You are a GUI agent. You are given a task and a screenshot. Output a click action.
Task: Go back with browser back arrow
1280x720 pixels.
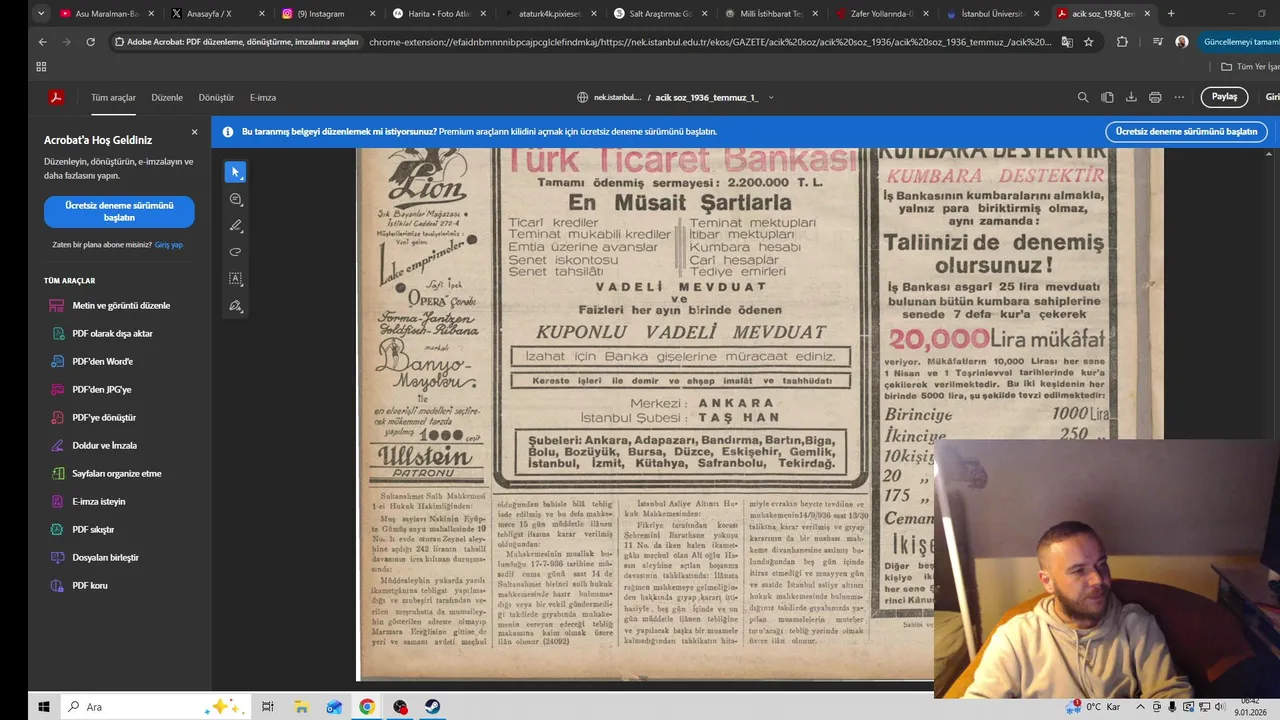tap(42, 42)
